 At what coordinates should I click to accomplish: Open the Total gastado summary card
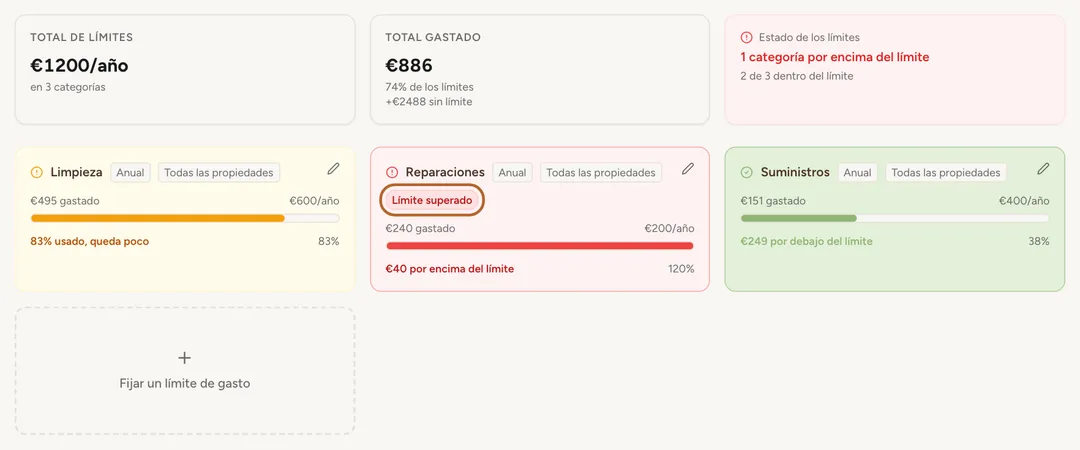pos(540,70)
